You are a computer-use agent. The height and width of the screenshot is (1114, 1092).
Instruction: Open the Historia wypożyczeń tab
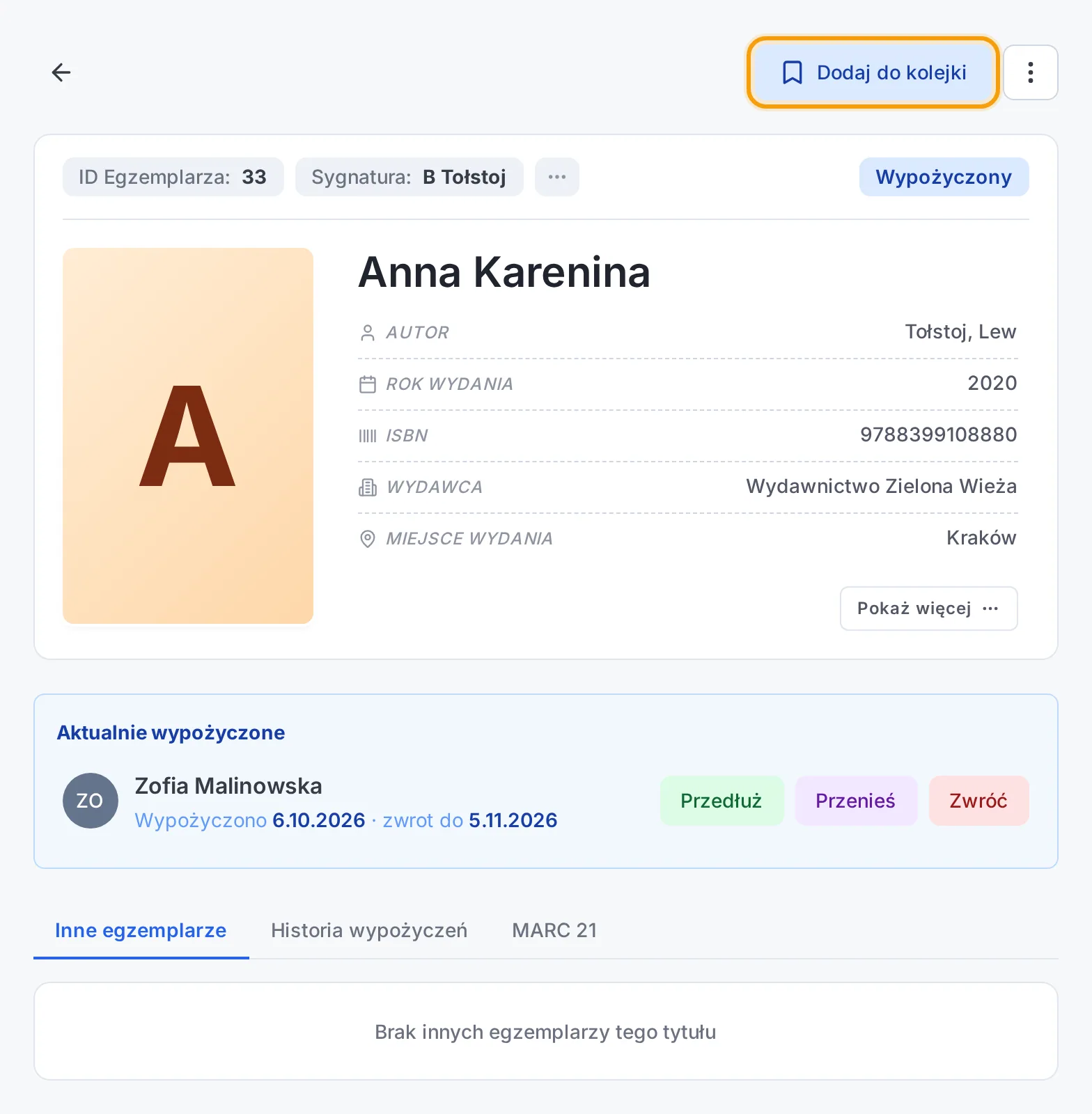[x=369, y=931]
